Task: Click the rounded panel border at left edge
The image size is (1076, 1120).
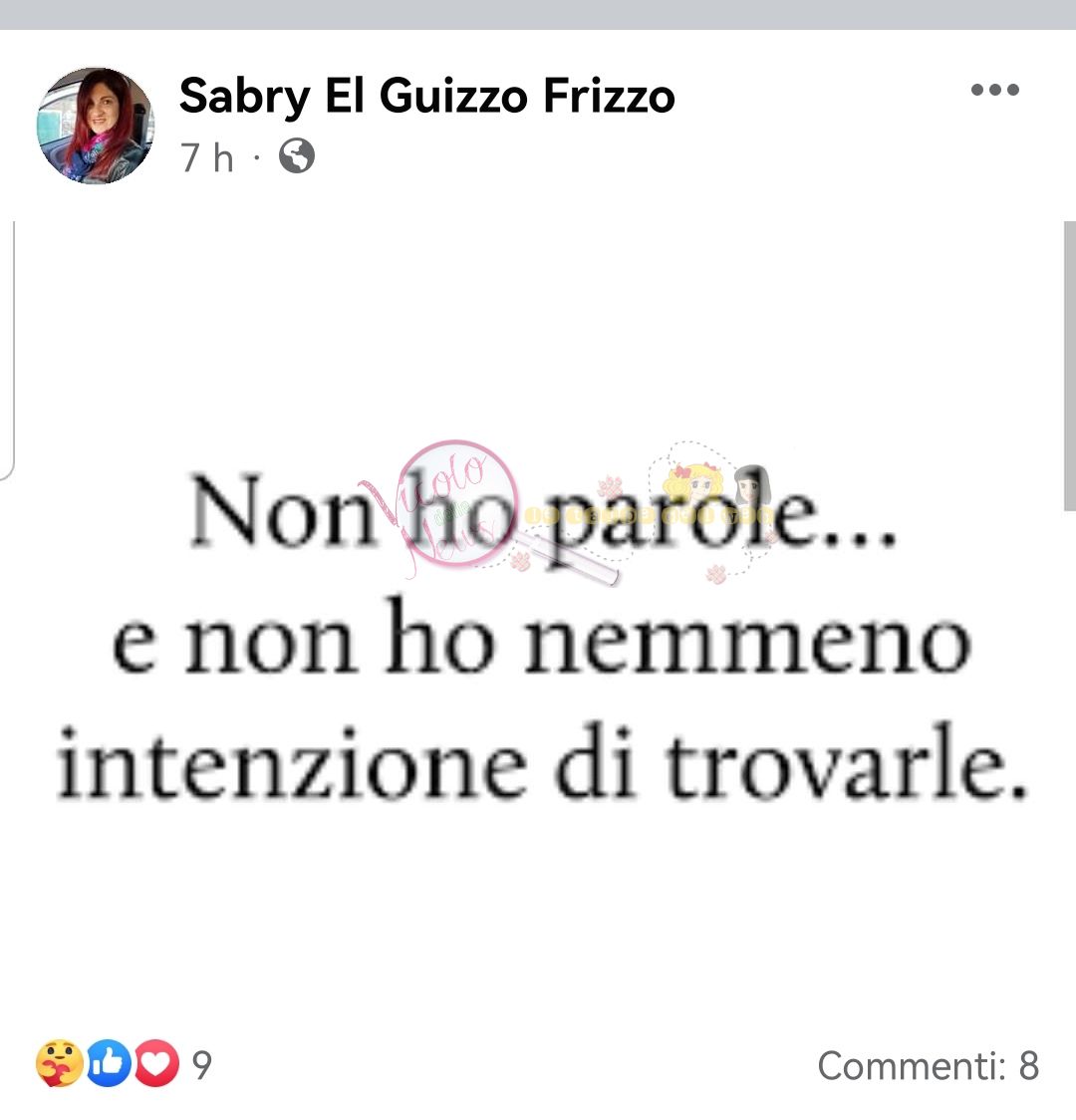Action: pos(9,350)
